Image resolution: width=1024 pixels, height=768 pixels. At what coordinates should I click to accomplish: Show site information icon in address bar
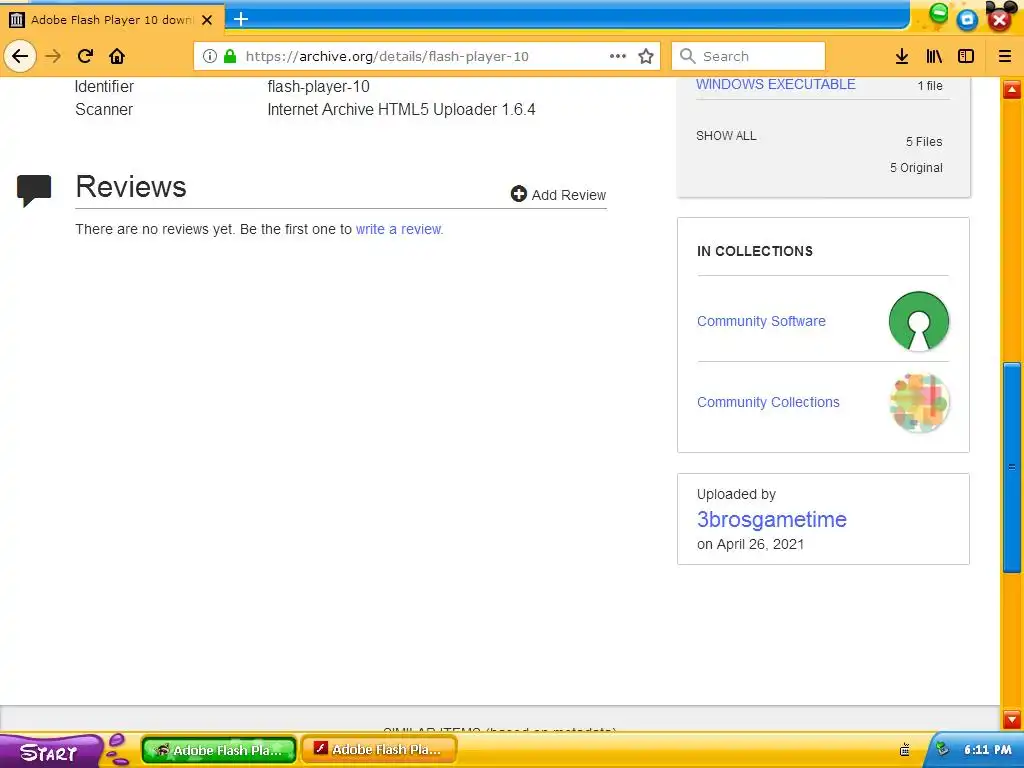[210, 56]
